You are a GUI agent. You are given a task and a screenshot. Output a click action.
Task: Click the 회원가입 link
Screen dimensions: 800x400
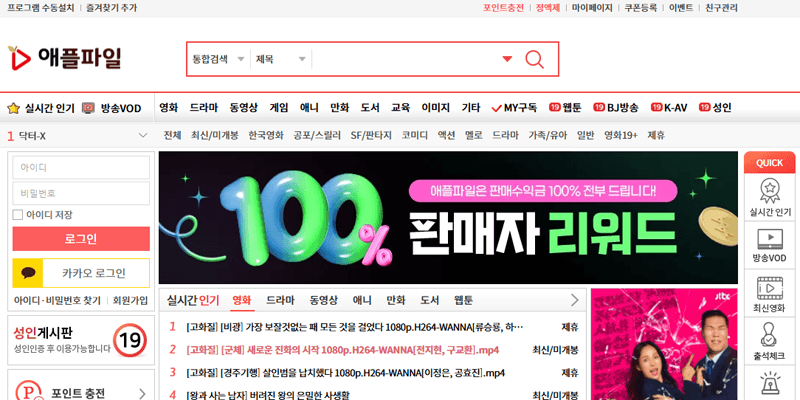[131, 301]
